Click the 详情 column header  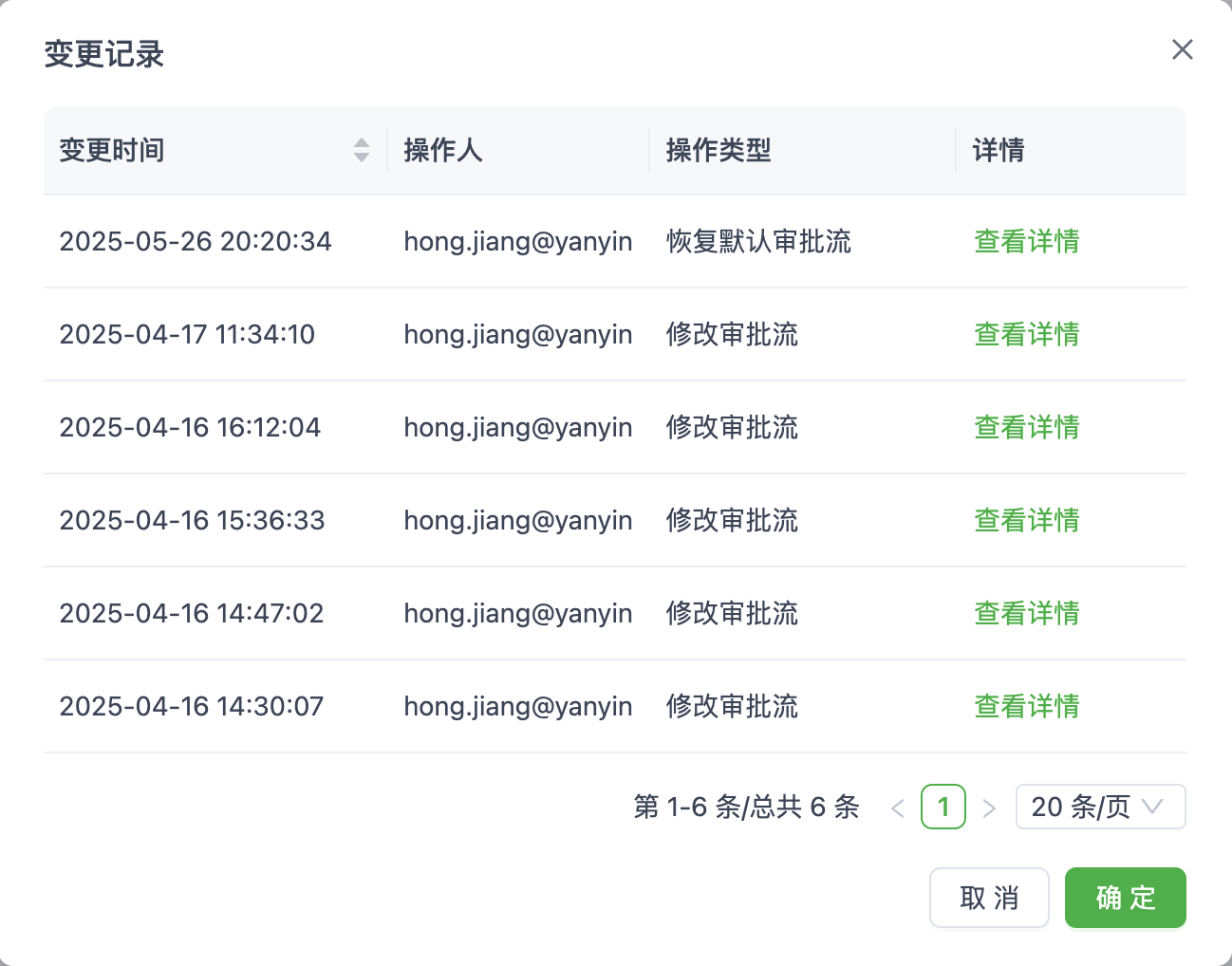point(999,150)
